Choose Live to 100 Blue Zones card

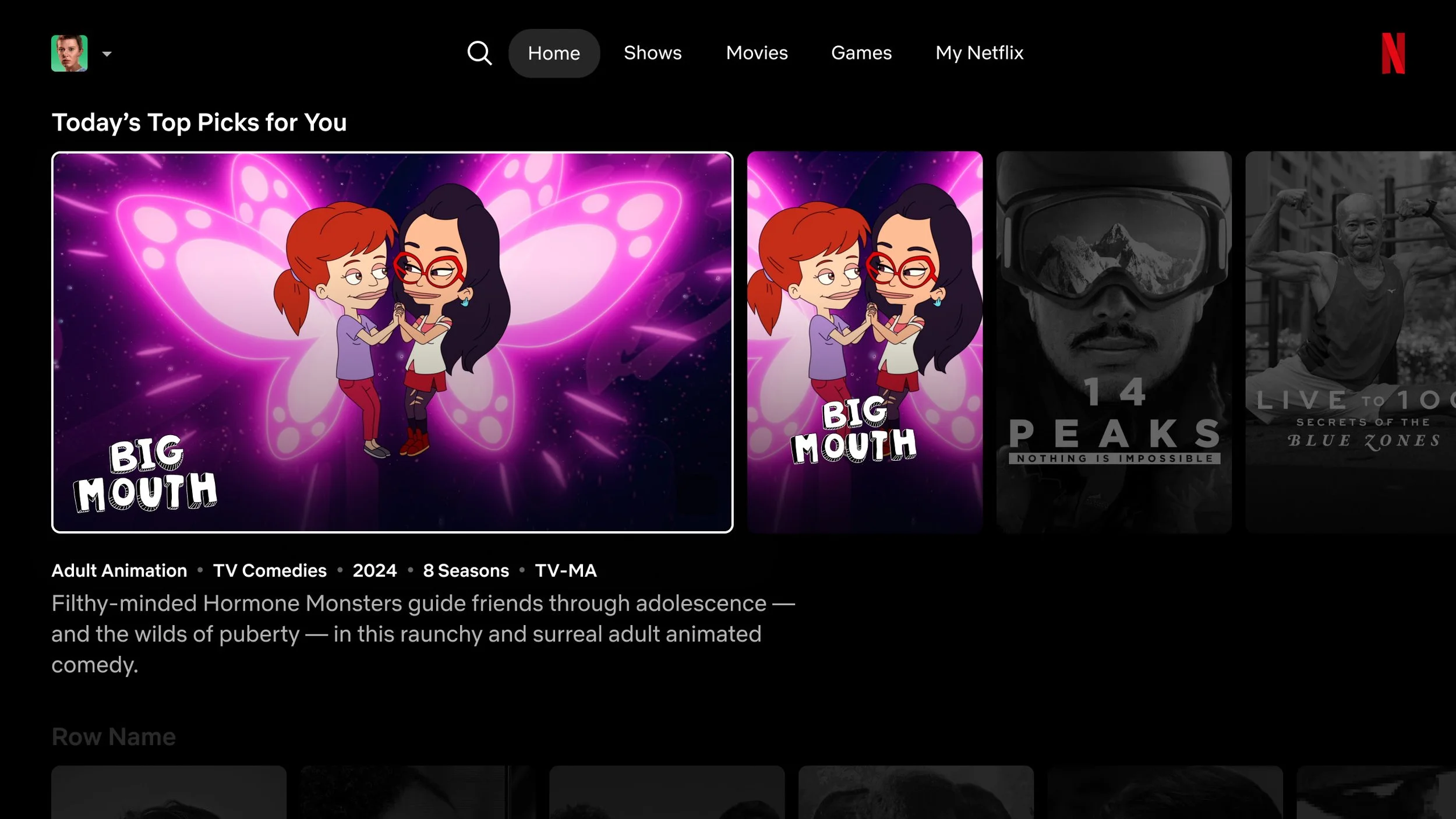tap(1350, 343)
